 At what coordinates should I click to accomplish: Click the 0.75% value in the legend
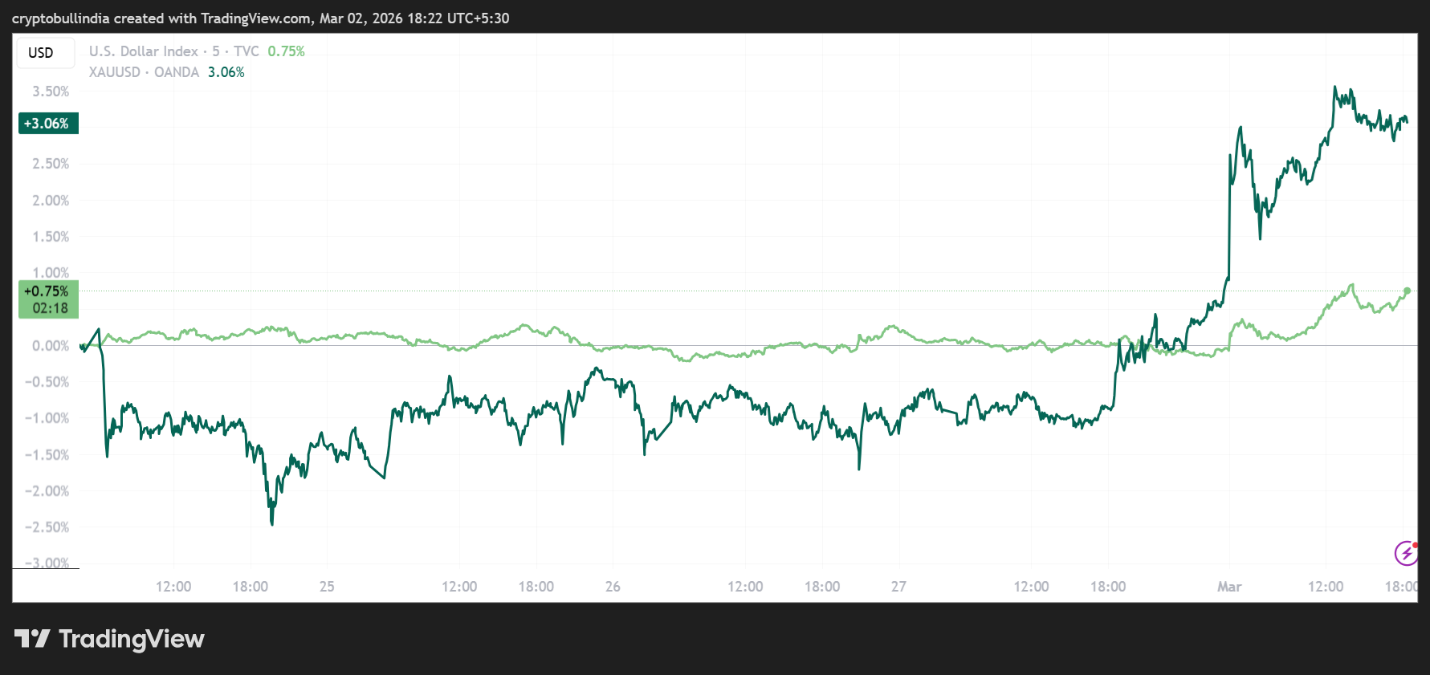(x=286, y=52)
